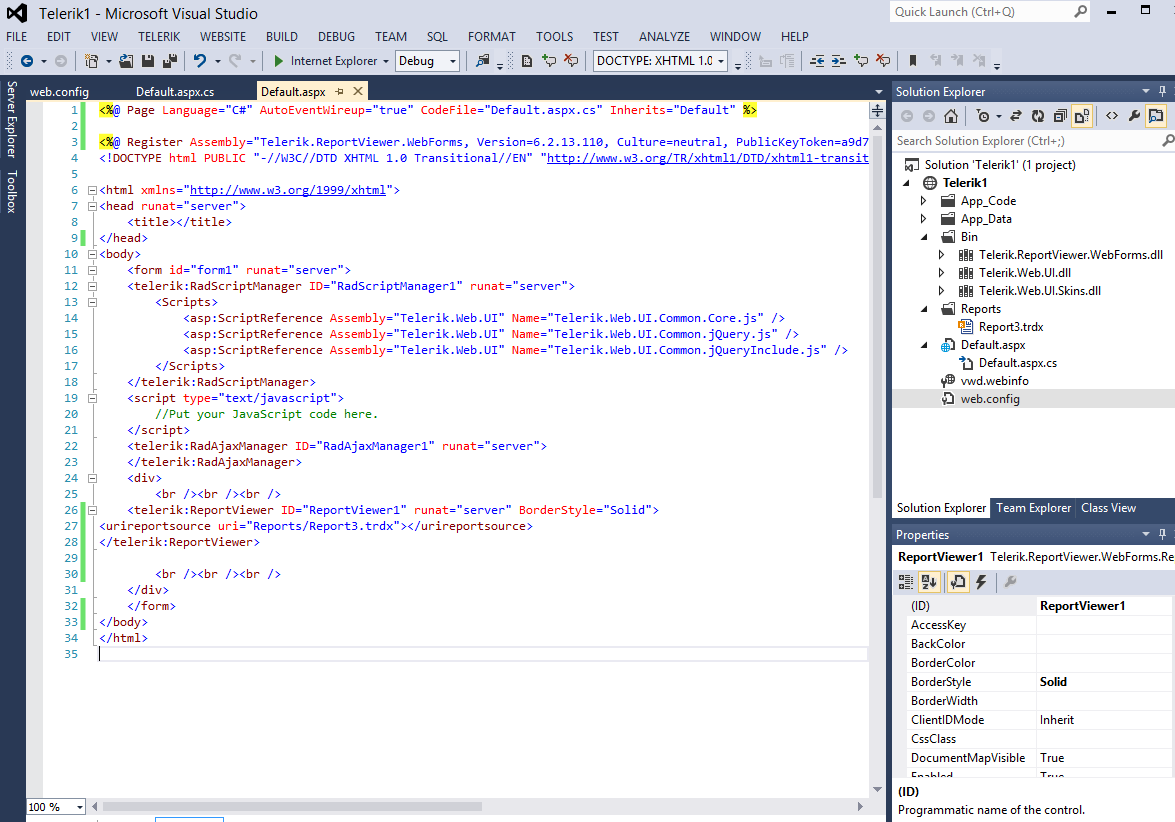This screenshot has width=1175, height=822.
Task: Click the BackColor property value field
Action: (1104, 644)
